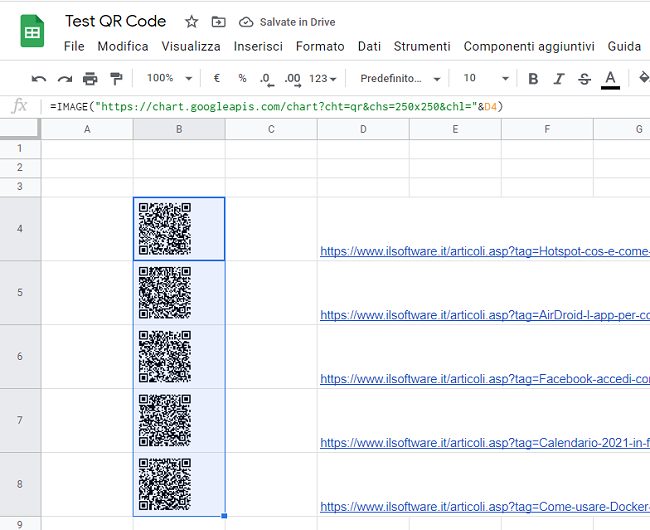Open the Guida menu
Image resolution: width=650 pixels, height=530 pixels.
[x=624, y=46]
